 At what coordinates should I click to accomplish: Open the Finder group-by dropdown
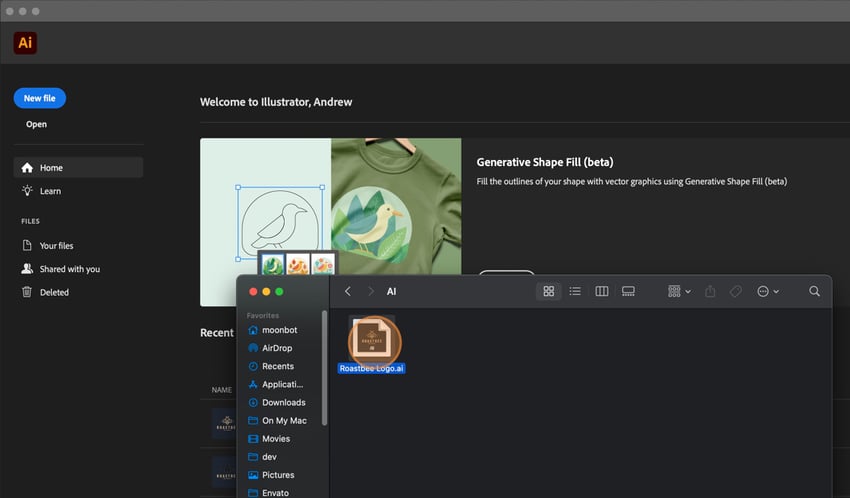(679, 292)
